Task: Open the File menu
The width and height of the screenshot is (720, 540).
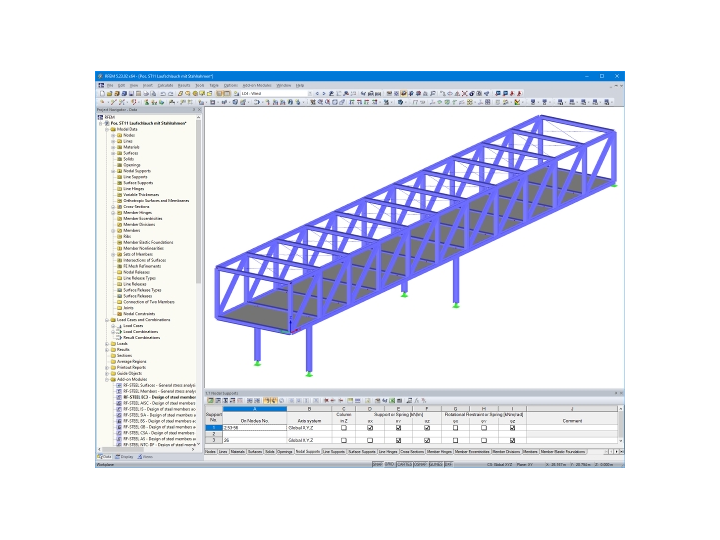Action: point(110,85)
